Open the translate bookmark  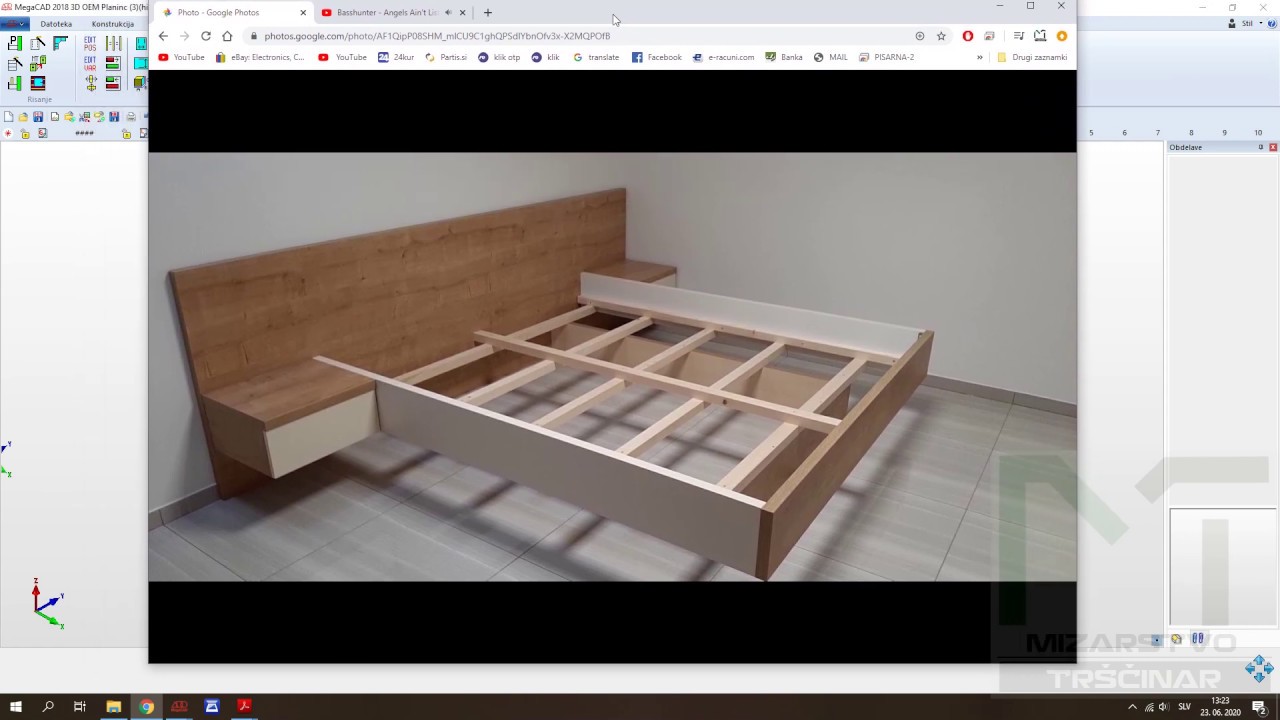tap(596, 58)
